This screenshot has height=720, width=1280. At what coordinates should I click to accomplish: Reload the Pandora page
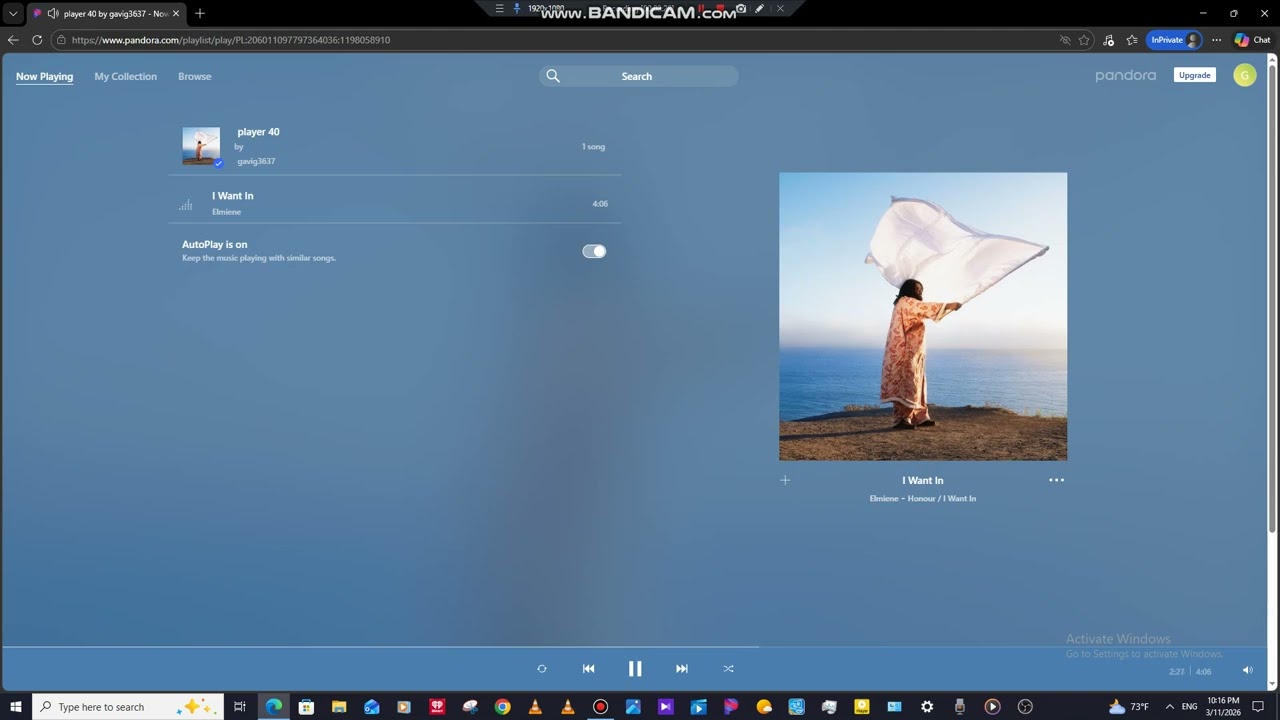point(37,40)
